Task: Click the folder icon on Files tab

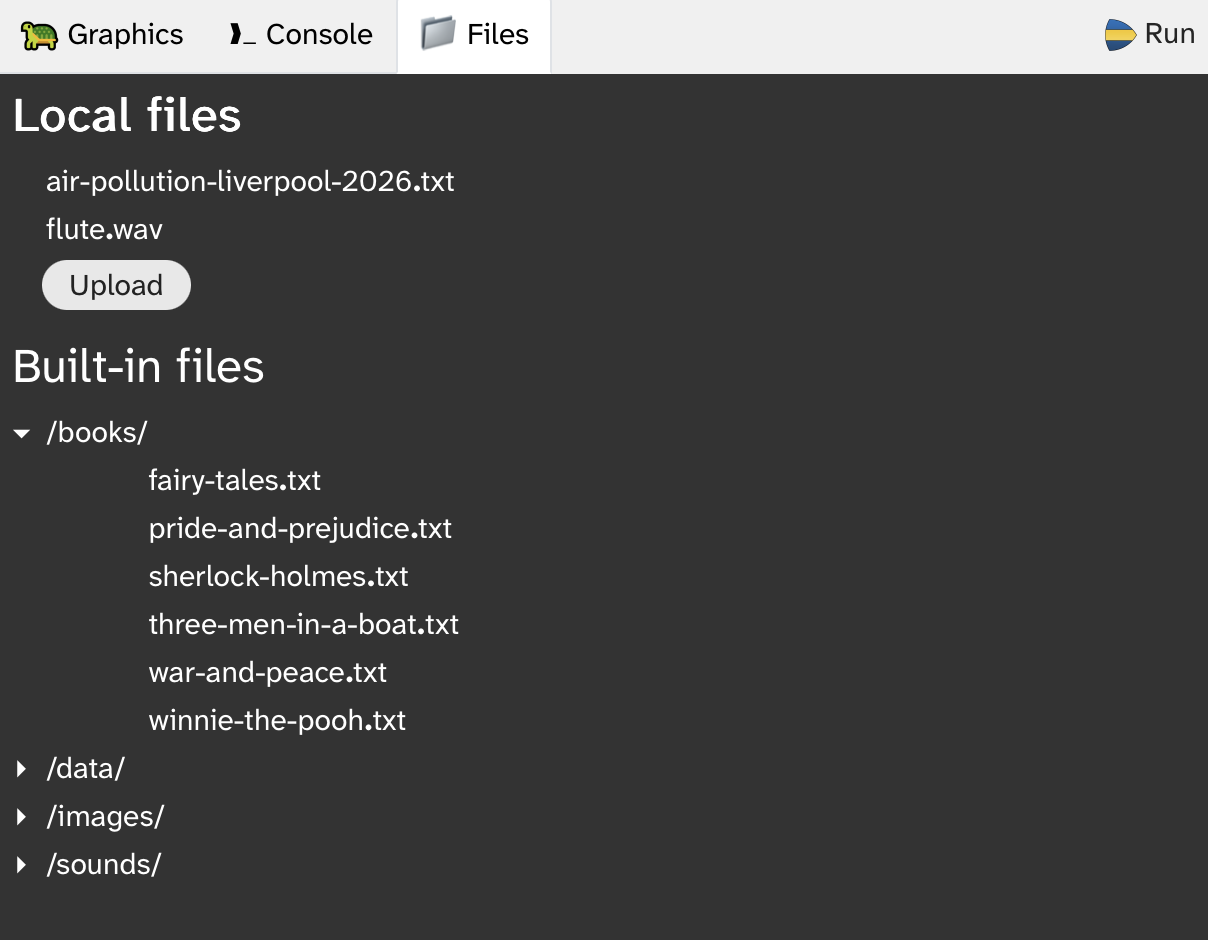Action: coord(438,34)
